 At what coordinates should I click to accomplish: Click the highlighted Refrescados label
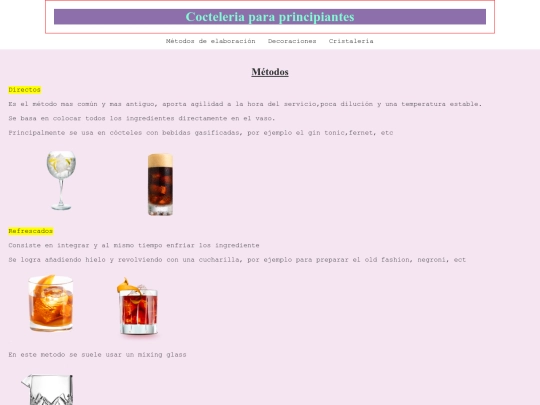tap(31, 231)
